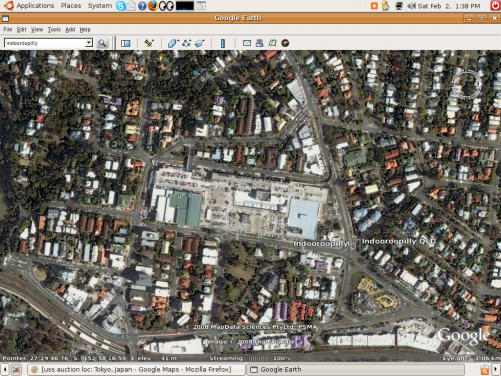The width and height of the screenshot is (501, 376).
Task: Click the Email envelope toolbar icon
Action: 247,43
